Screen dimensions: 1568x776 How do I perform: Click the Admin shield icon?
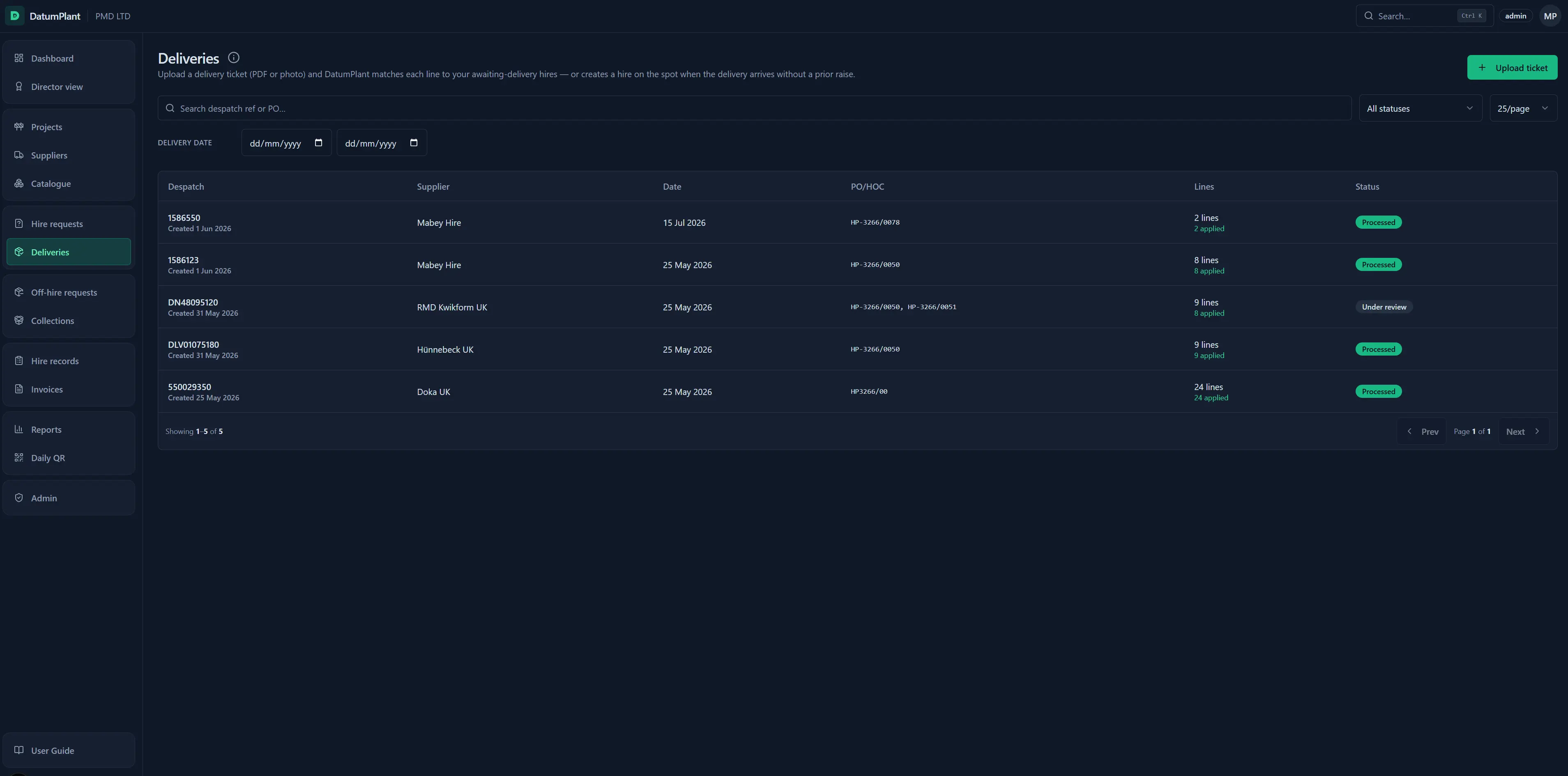pyautogui.click(x=19, y=498)
